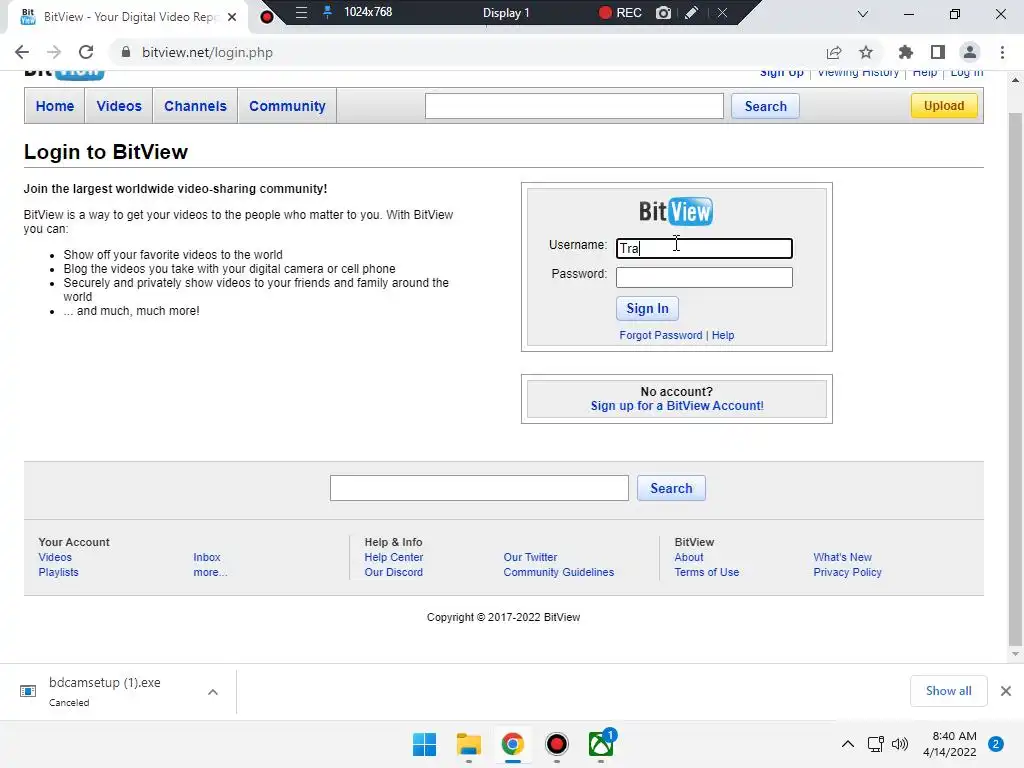Click the REC record button
The width and height of the screenshot is (1024, 768).
[x=620, y=12]
